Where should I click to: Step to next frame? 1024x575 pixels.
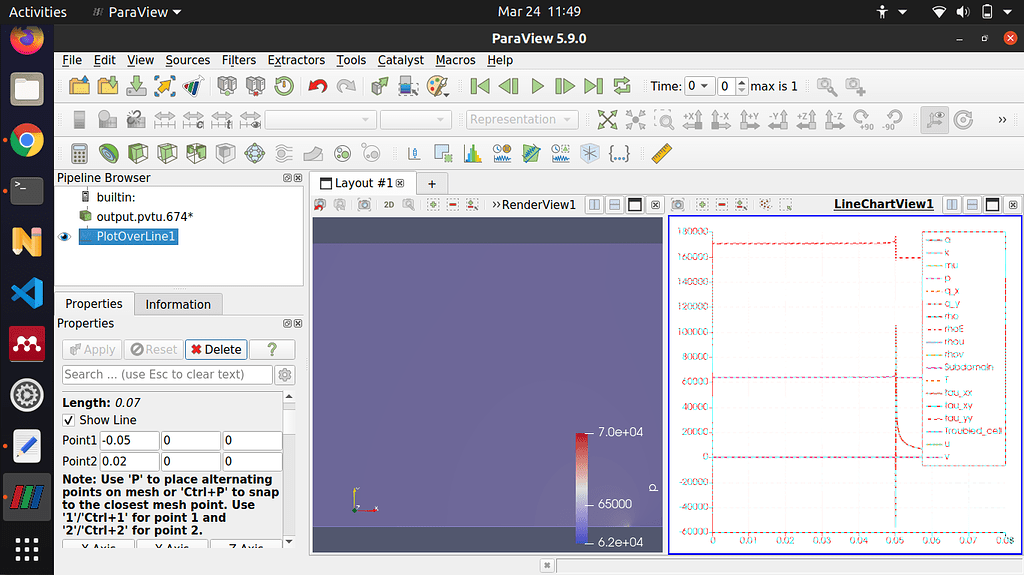(564, 86)
